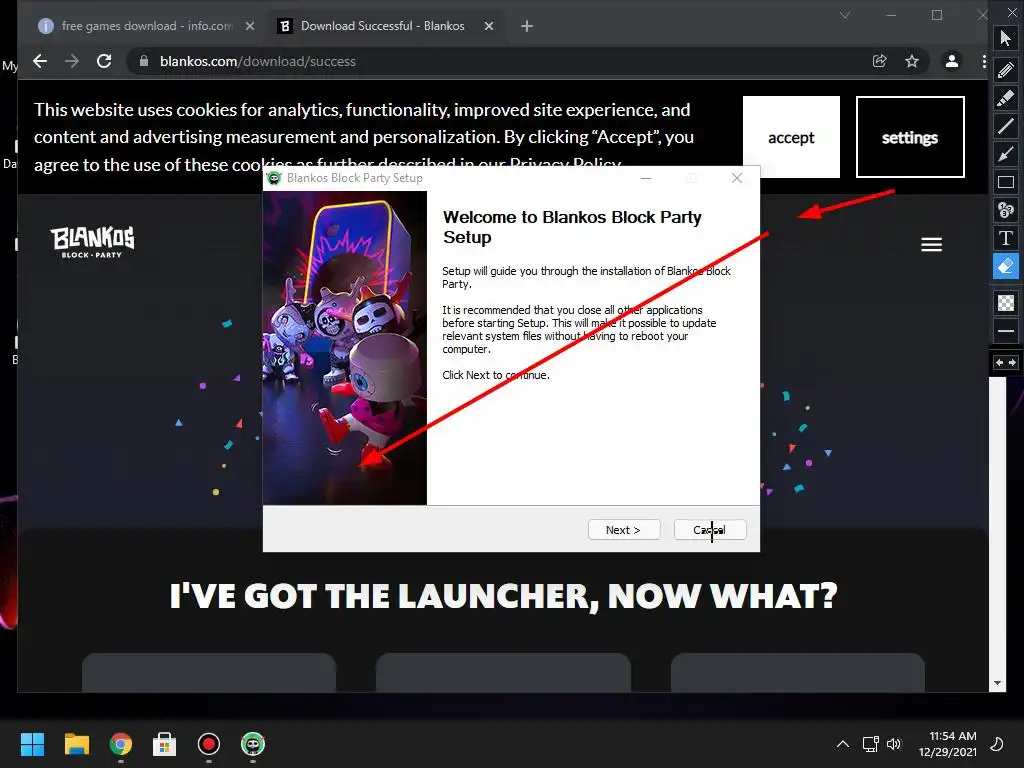1024x768 pixels.
Task: Close the annotation toolbar with X
Action: pos(1012,12)
